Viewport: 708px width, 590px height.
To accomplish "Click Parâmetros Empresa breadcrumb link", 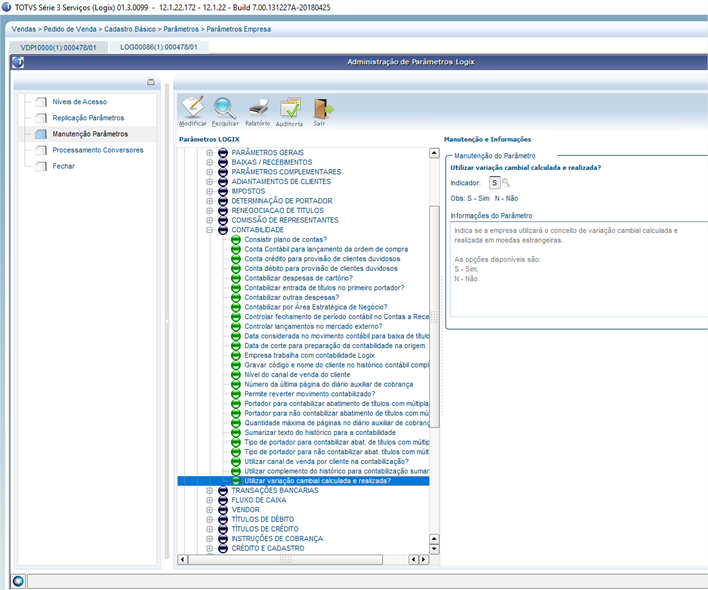I will pyautogui.click(x=239, y=29).
